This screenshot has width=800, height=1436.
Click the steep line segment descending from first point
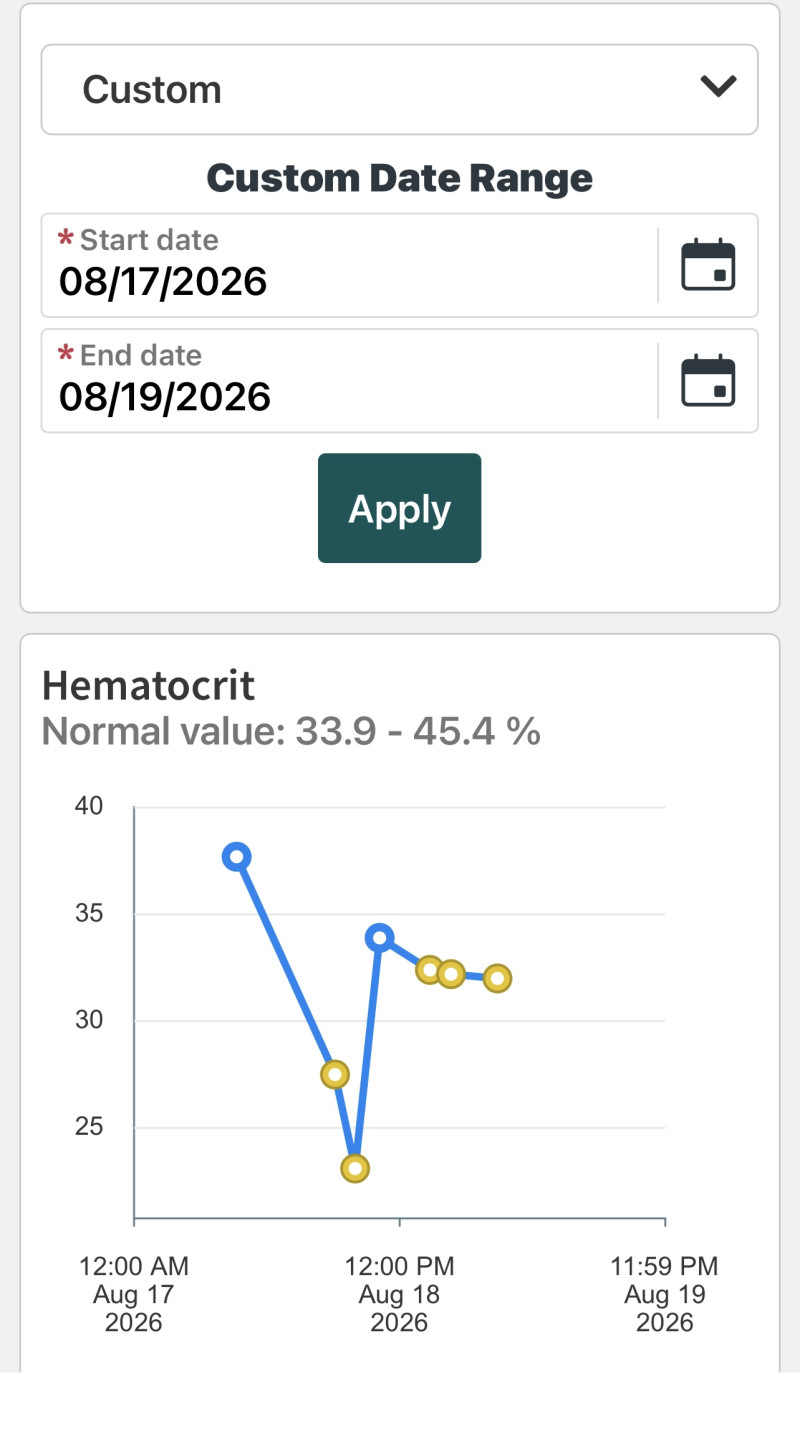(285, 965)
